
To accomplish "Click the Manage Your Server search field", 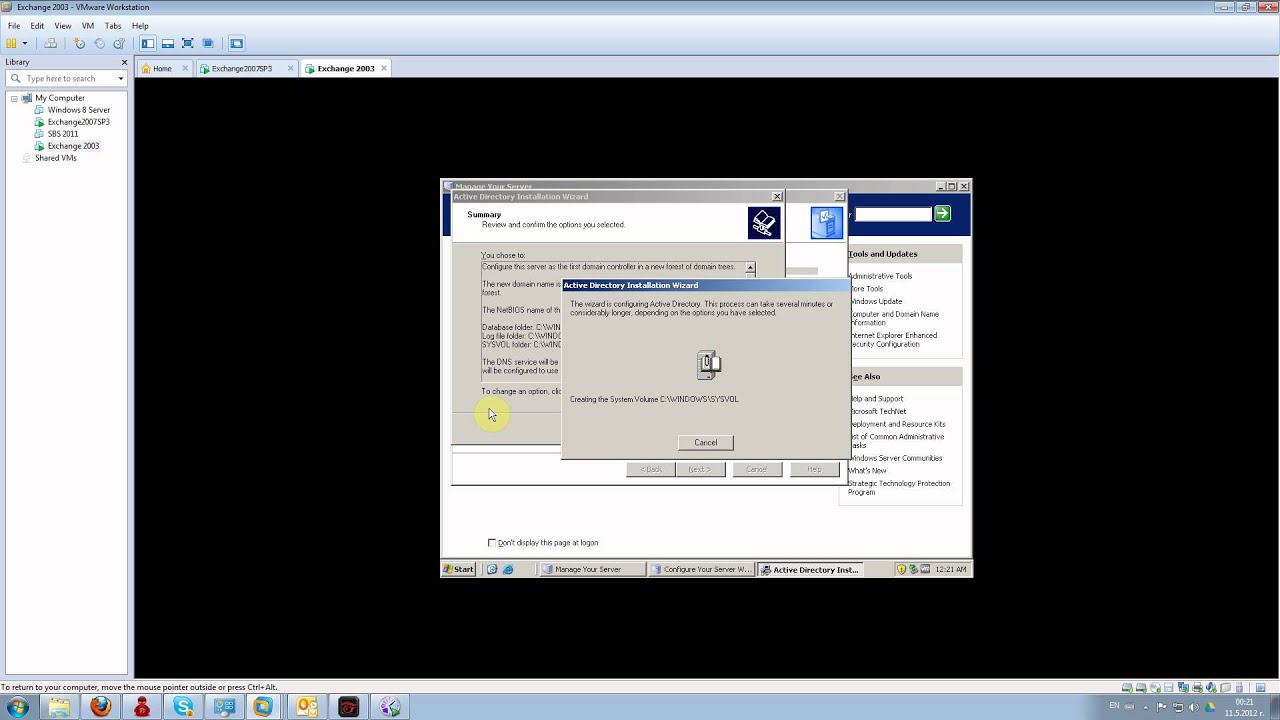I will [x=892, y=214].
